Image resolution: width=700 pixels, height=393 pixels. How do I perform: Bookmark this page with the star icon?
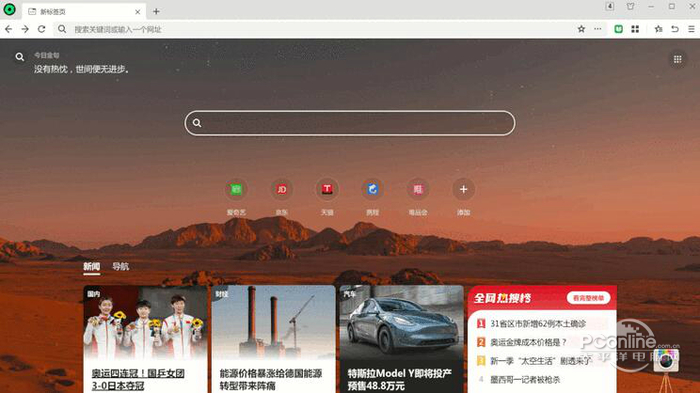point(581,29)
